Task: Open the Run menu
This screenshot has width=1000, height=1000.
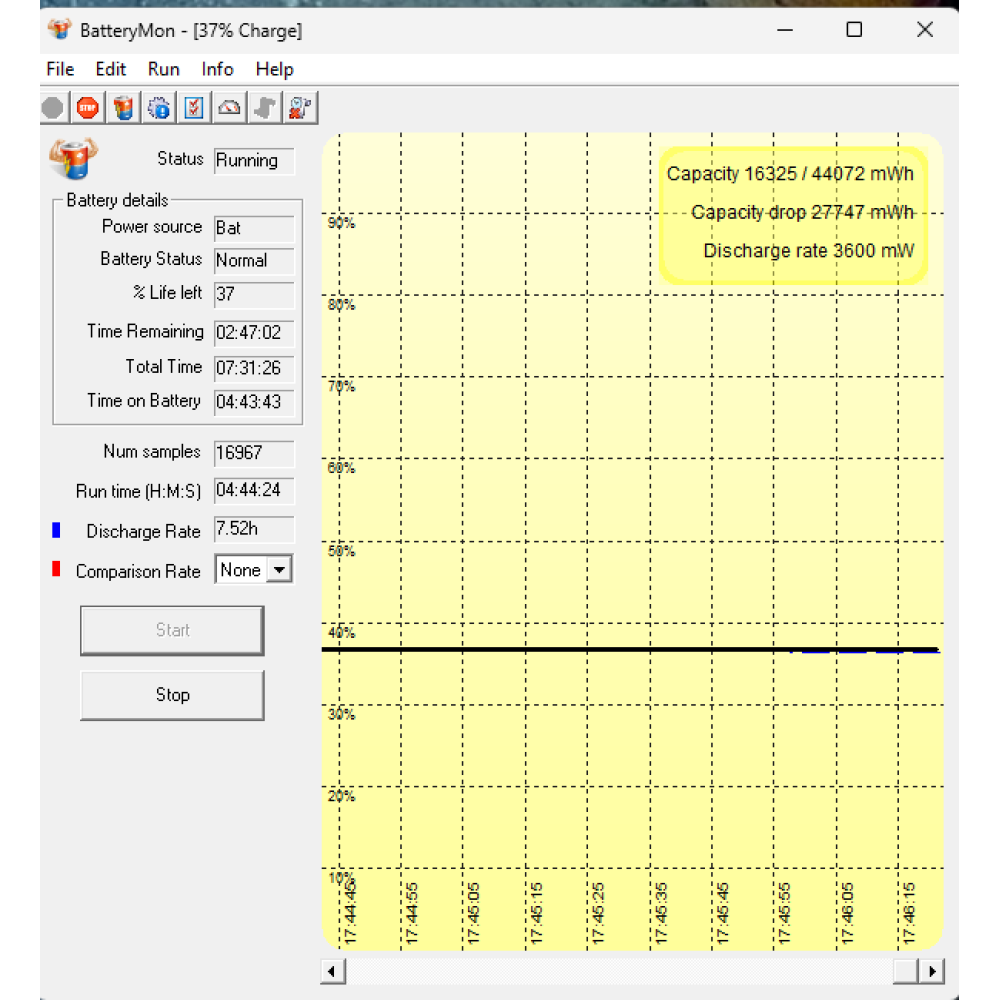Action: [163, 69]
